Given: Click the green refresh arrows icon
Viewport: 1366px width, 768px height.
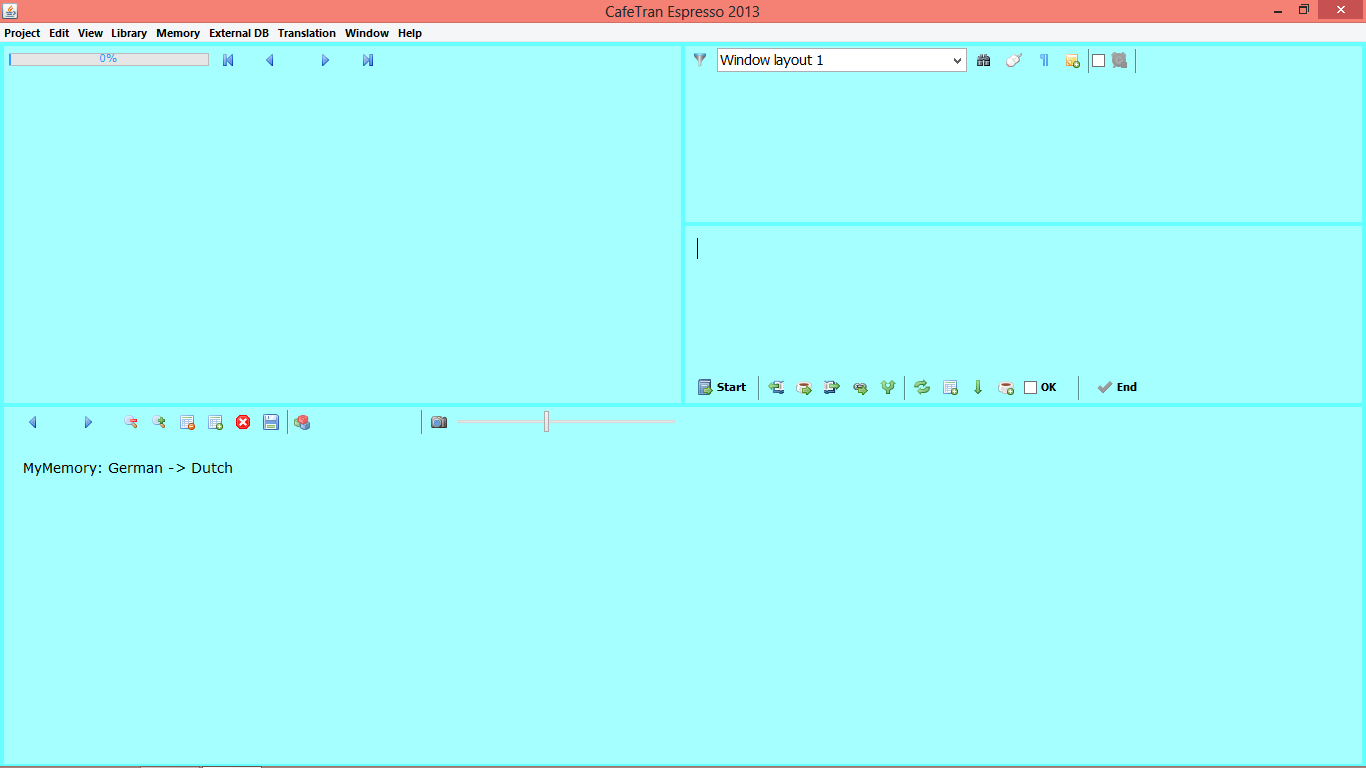Looking at the screenshot, I should point(922,388).
